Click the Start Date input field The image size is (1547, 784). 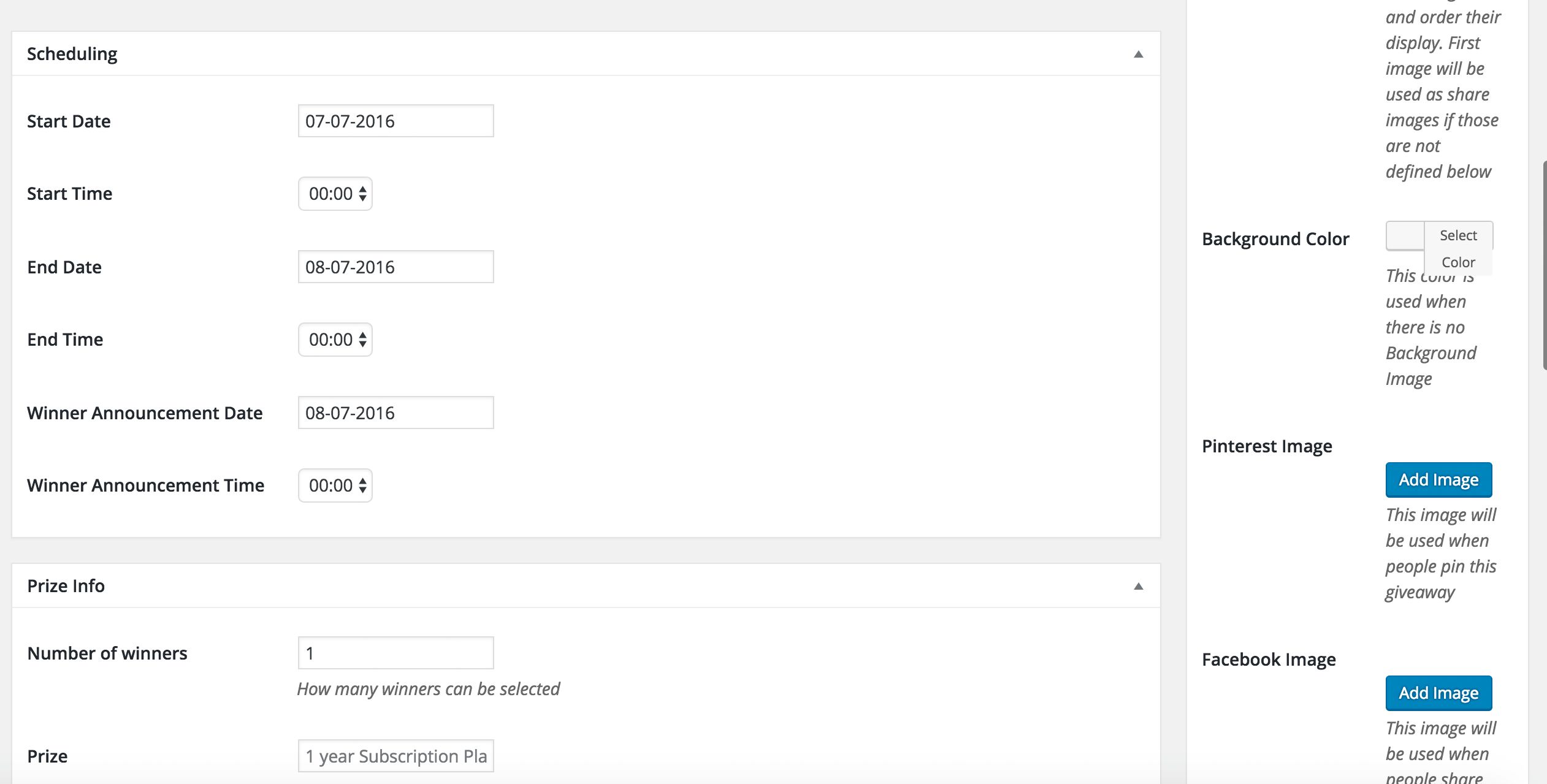(395, 121)
